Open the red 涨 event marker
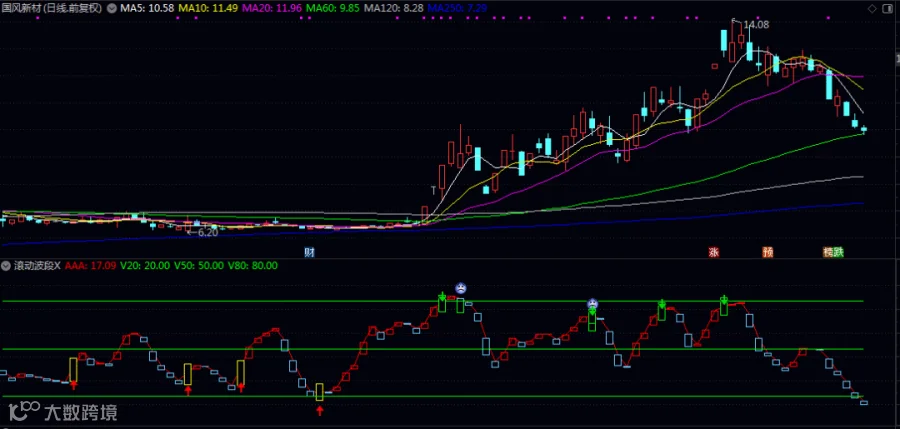This screenshot has height=429, width=900. (x=714, y=252)
